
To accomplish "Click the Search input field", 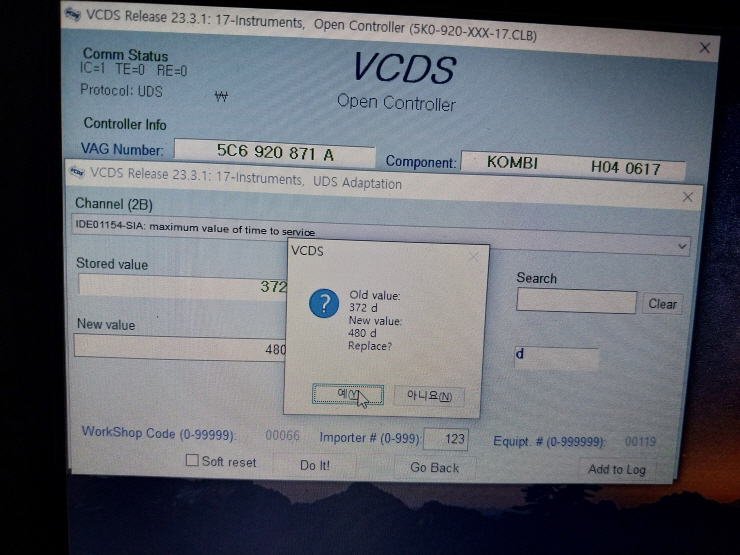I will point(576,301).
